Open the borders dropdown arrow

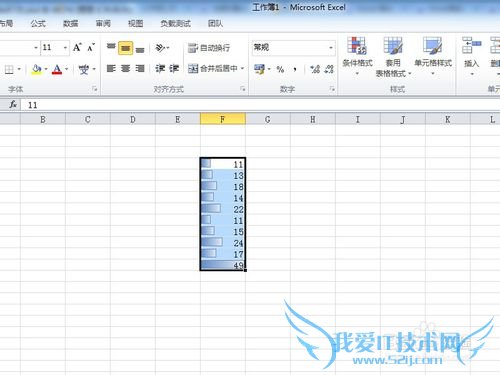coord(19,69)
